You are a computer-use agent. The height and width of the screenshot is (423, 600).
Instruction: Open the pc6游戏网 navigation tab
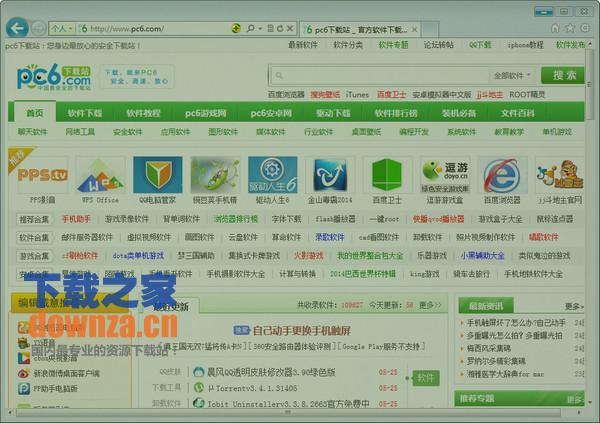205,113
